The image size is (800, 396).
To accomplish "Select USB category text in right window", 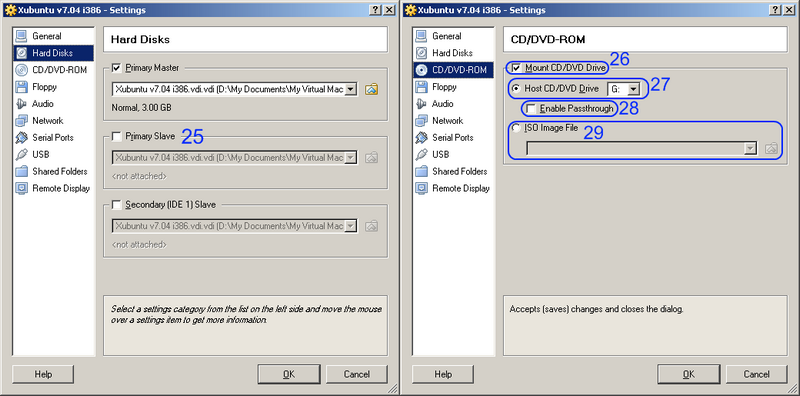I will pyautogui.click(x=441, y=155).
